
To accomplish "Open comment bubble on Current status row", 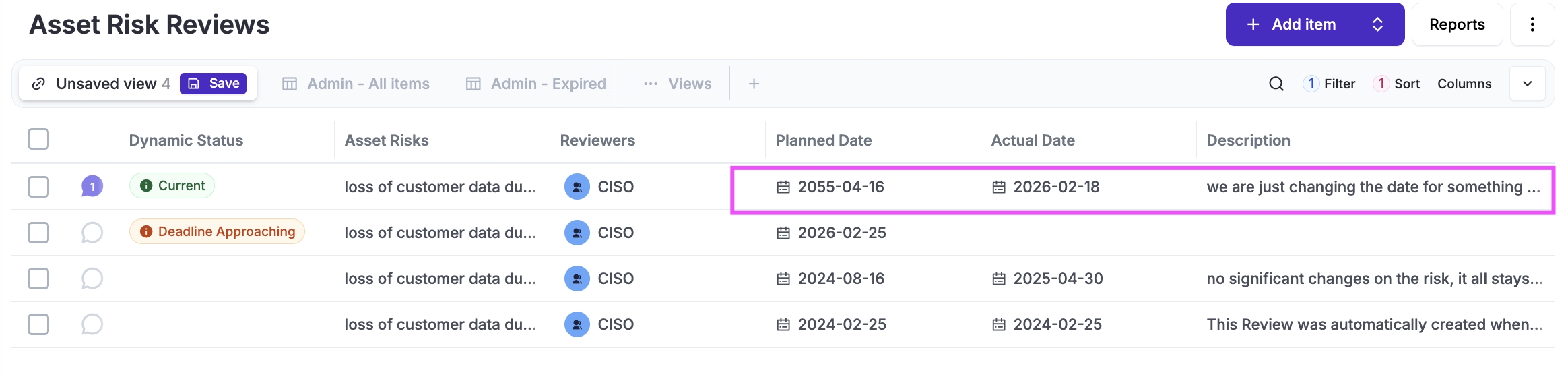I will coord(92,186).
